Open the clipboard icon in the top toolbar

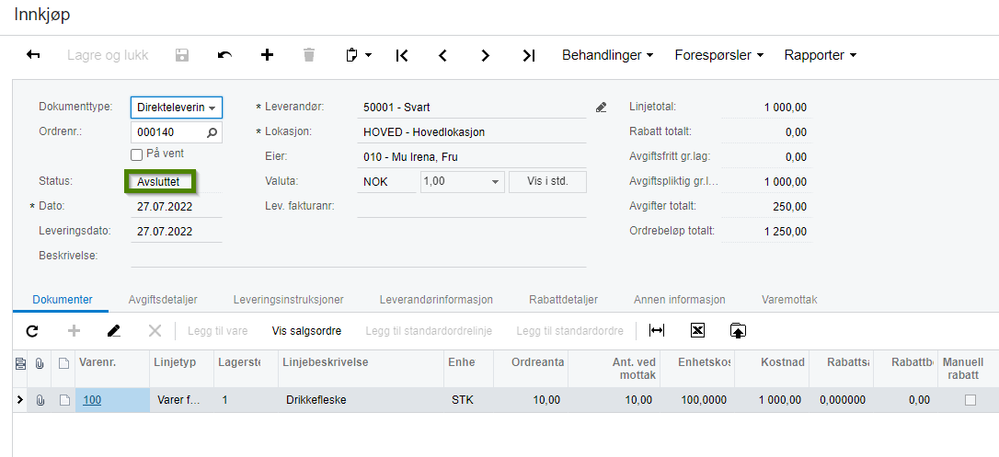click(x=359, y=55)
